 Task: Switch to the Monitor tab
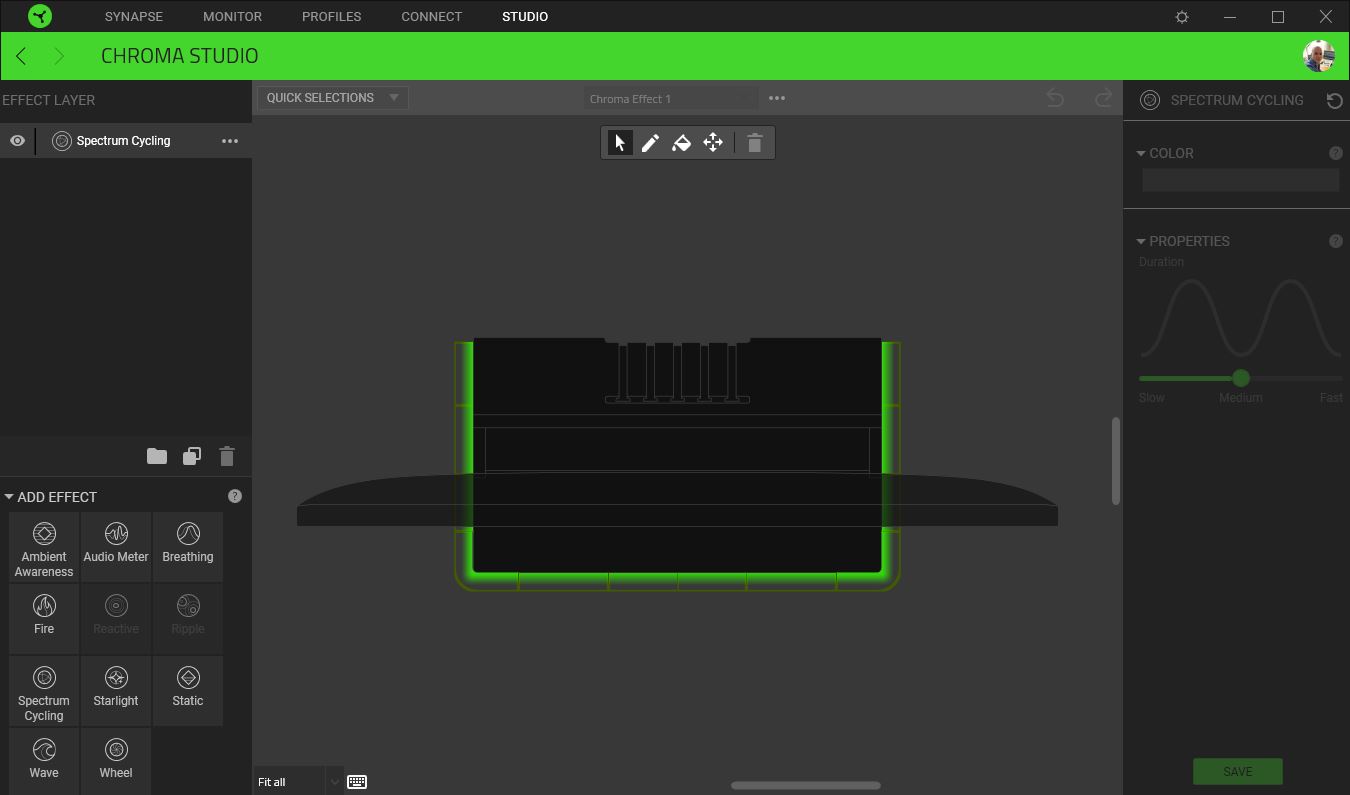pyautogui.click(x=232, y=17)
